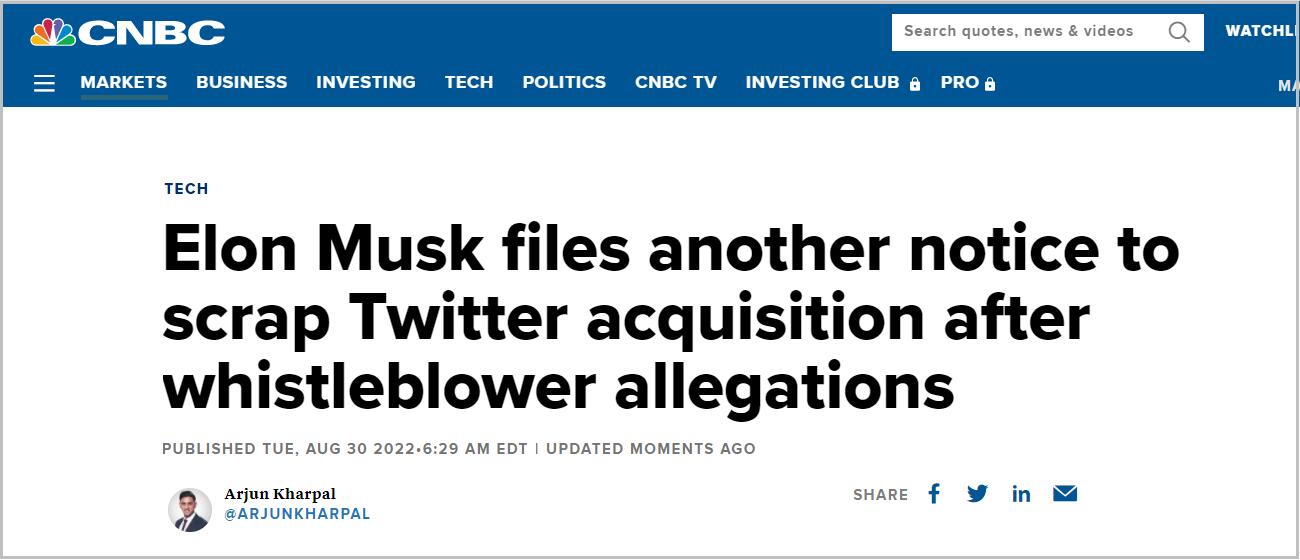
Task: Share article on Twitter
Action: (x=977, y=494)
